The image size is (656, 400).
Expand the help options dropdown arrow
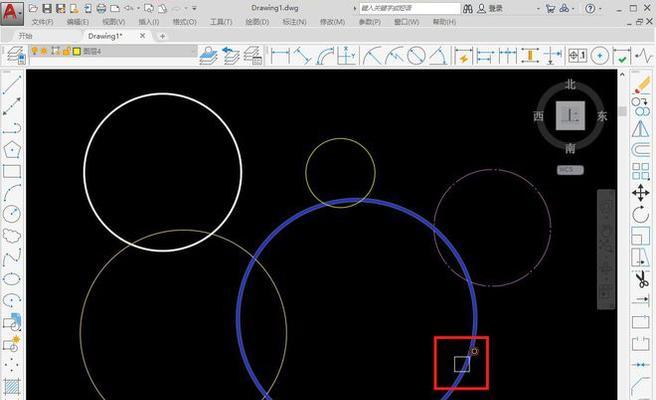pyautogui.click(x=600, y=8)
